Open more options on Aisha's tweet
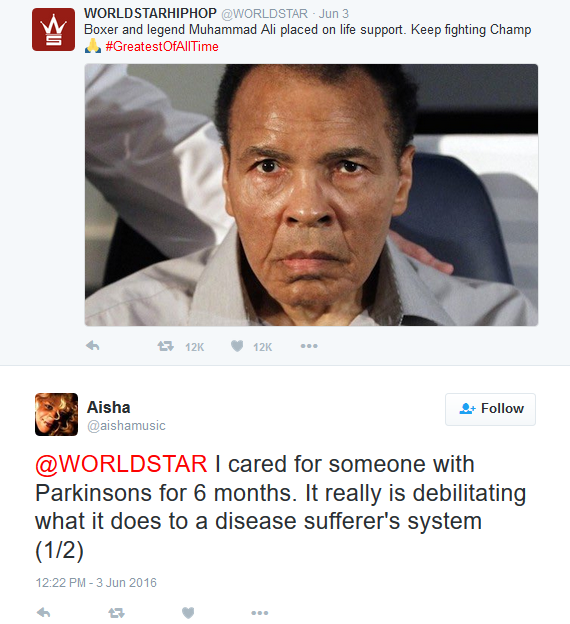The width and height of the screenshot is (570, 624). tap(260, 613)
